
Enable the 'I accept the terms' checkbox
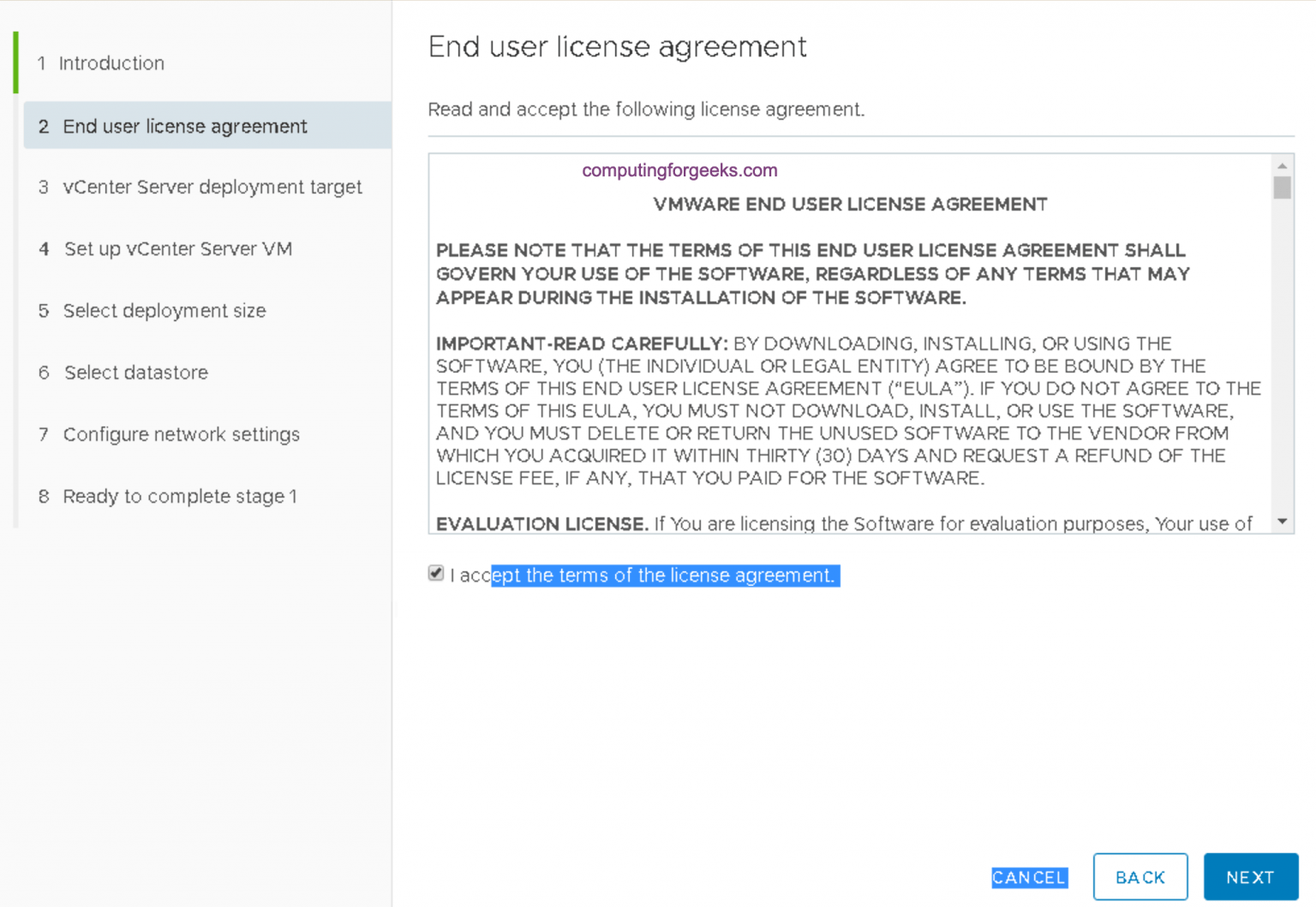[x=436, y=573]
